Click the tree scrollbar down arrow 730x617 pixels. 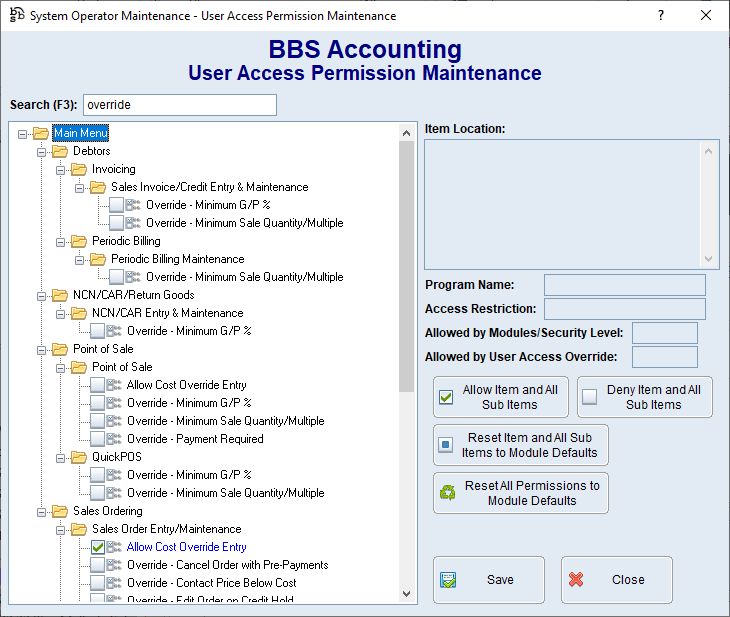(407, 592)
